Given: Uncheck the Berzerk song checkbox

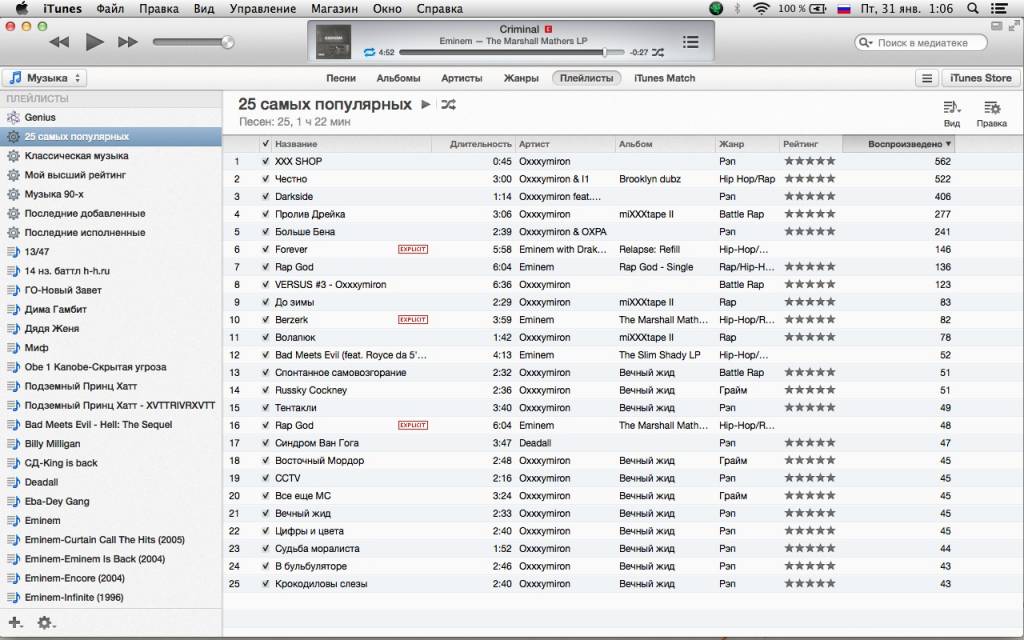Looking at the screenshot, I should 265,320.
